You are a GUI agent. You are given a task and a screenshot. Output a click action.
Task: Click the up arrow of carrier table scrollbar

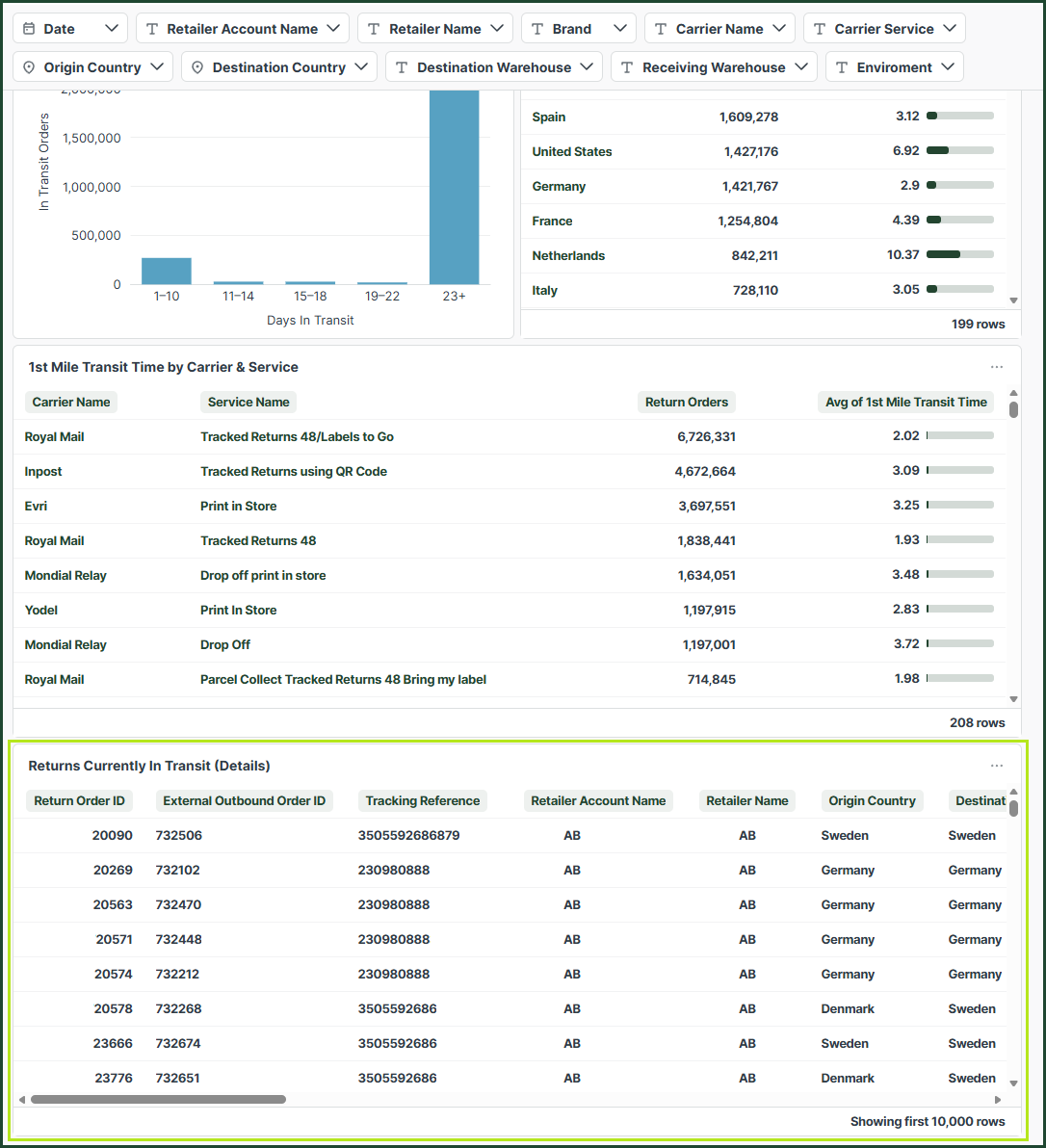pos(1014,393)
